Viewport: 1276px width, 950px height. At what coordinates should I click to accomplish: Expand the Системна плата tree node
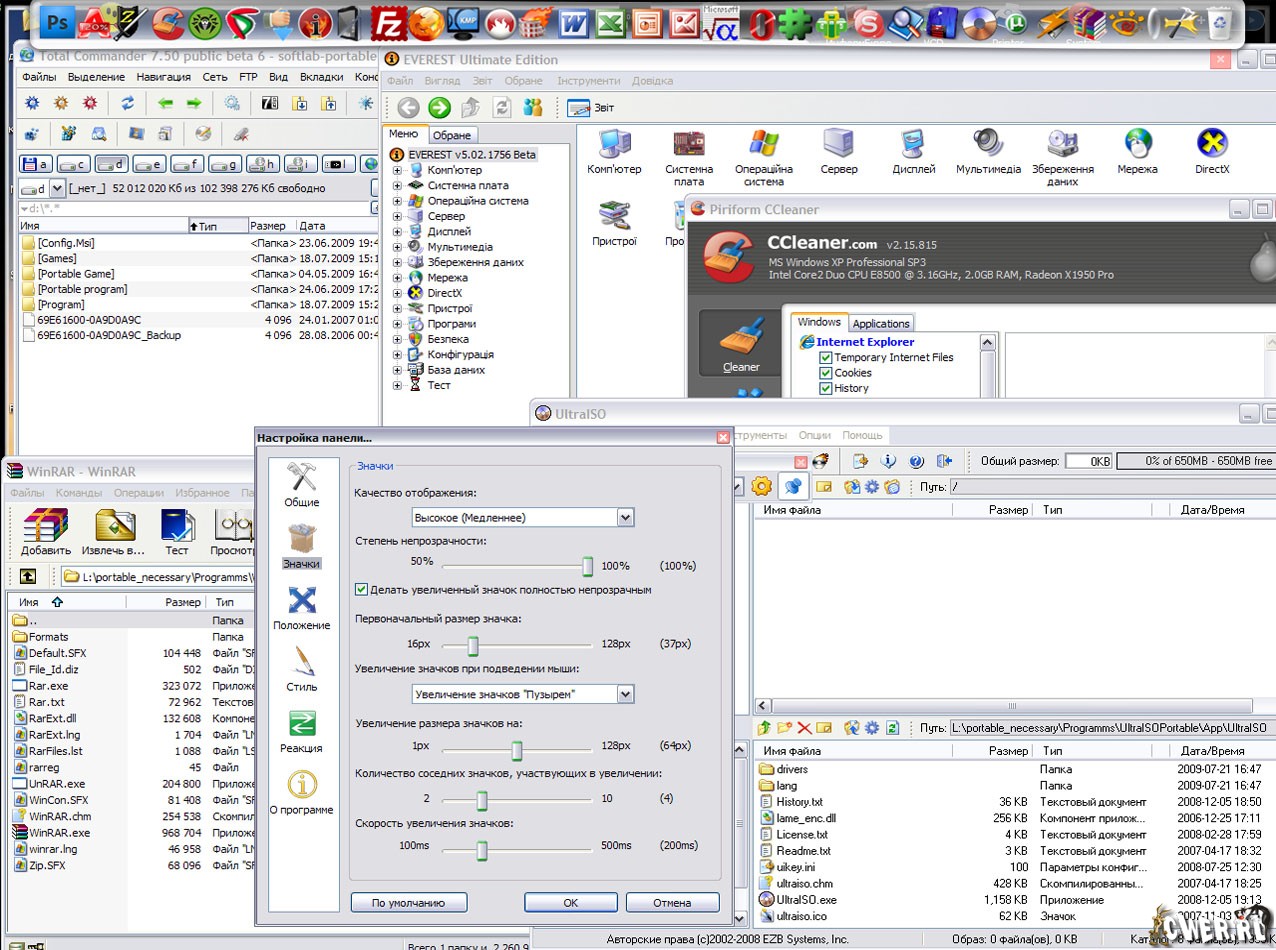coord(397,186)
